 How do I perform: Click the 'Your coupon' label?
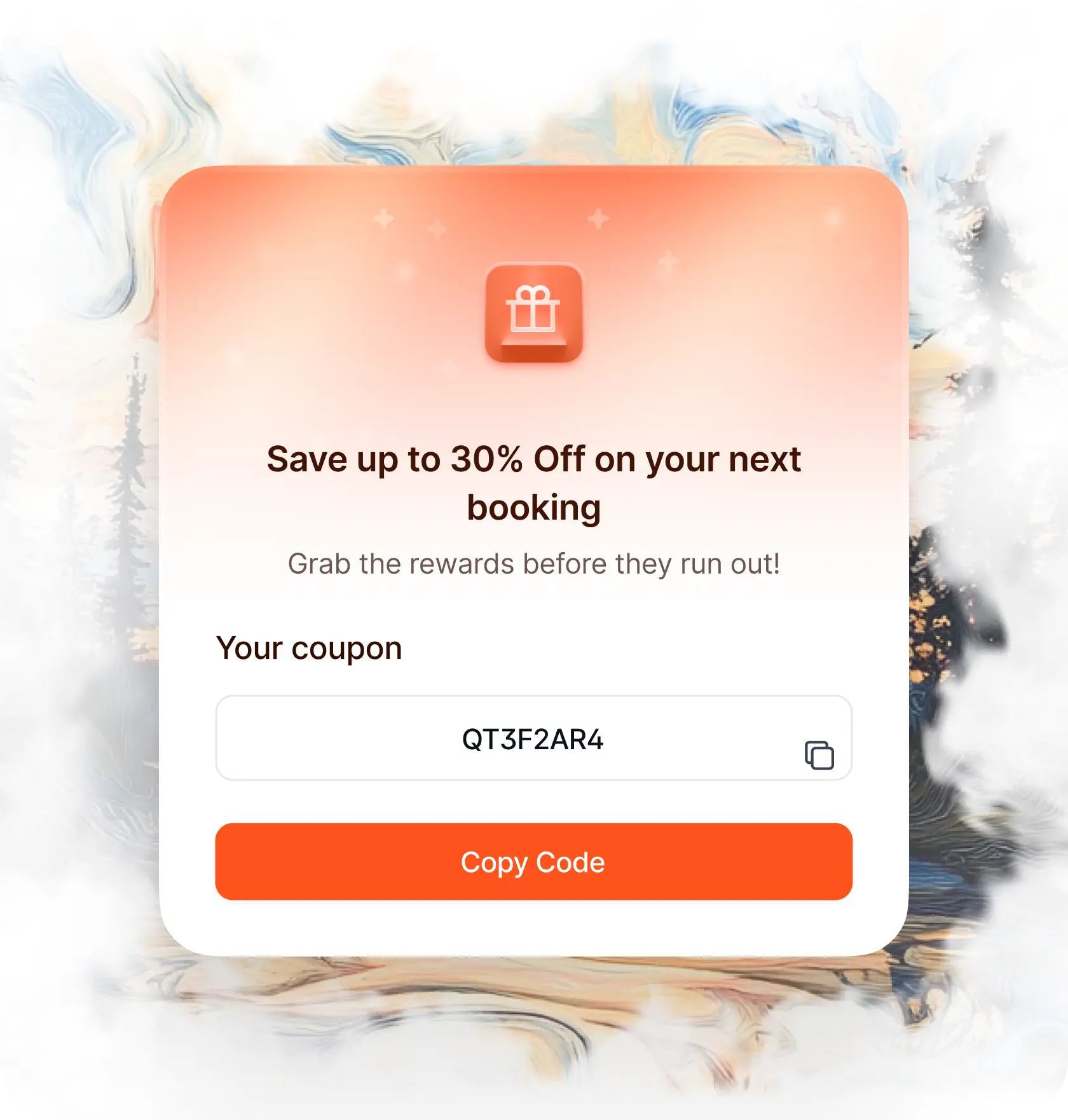tap(309, 649)
